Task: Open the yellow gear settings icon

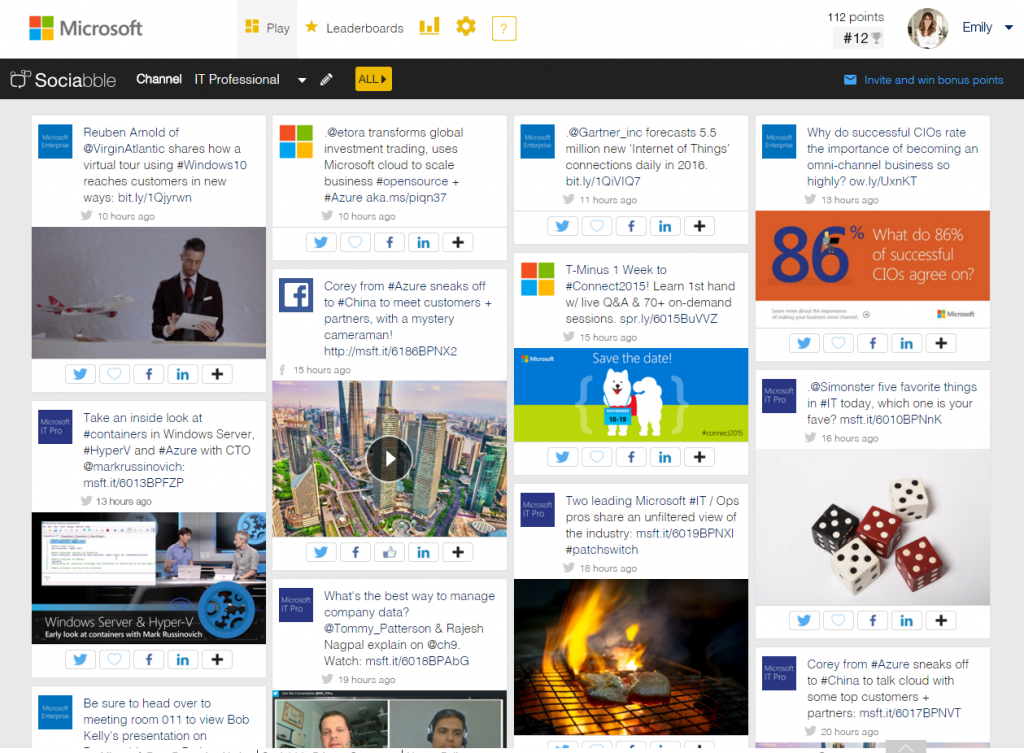Action: coord(466,27)
